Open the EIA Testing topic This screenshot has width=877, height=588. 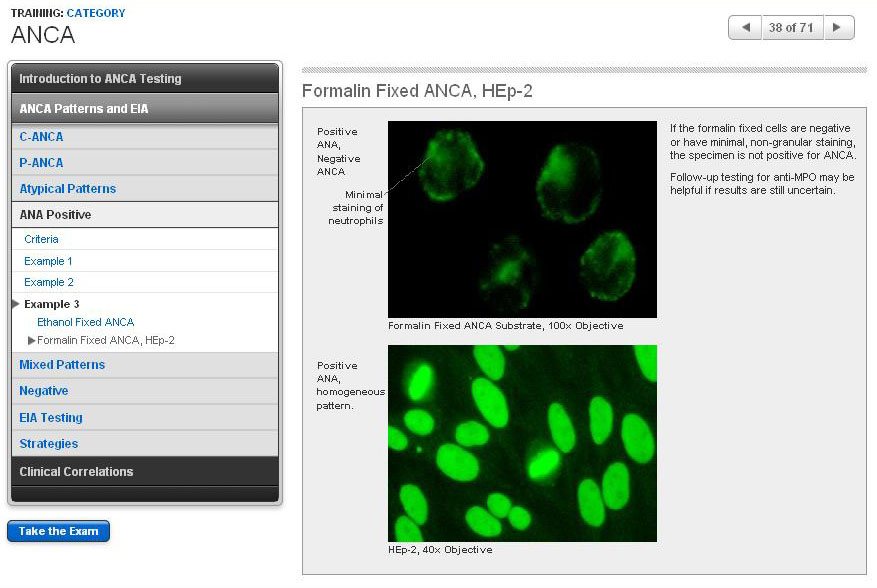click(51, 418)
